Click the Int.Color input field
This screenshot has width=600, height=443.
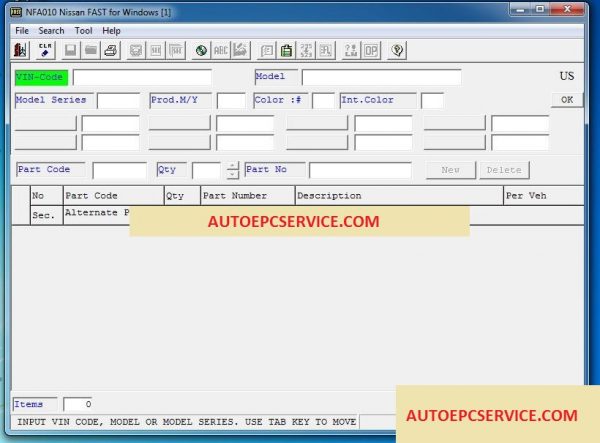pyautogui.click(x=432, y=101)
